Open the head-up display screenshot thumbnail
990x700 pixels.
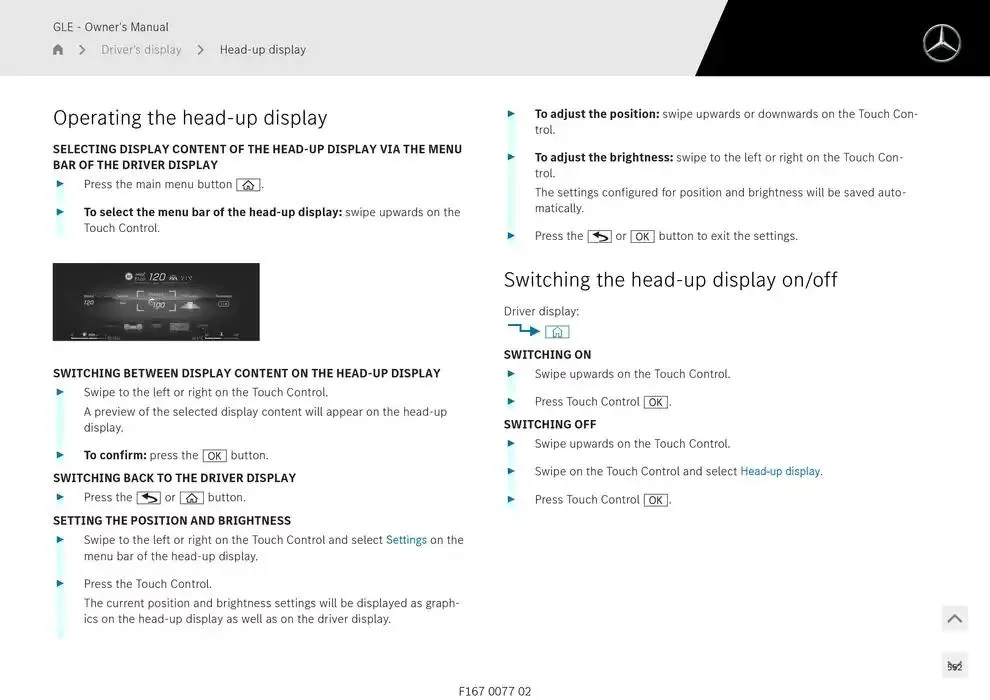click(156, 302)
